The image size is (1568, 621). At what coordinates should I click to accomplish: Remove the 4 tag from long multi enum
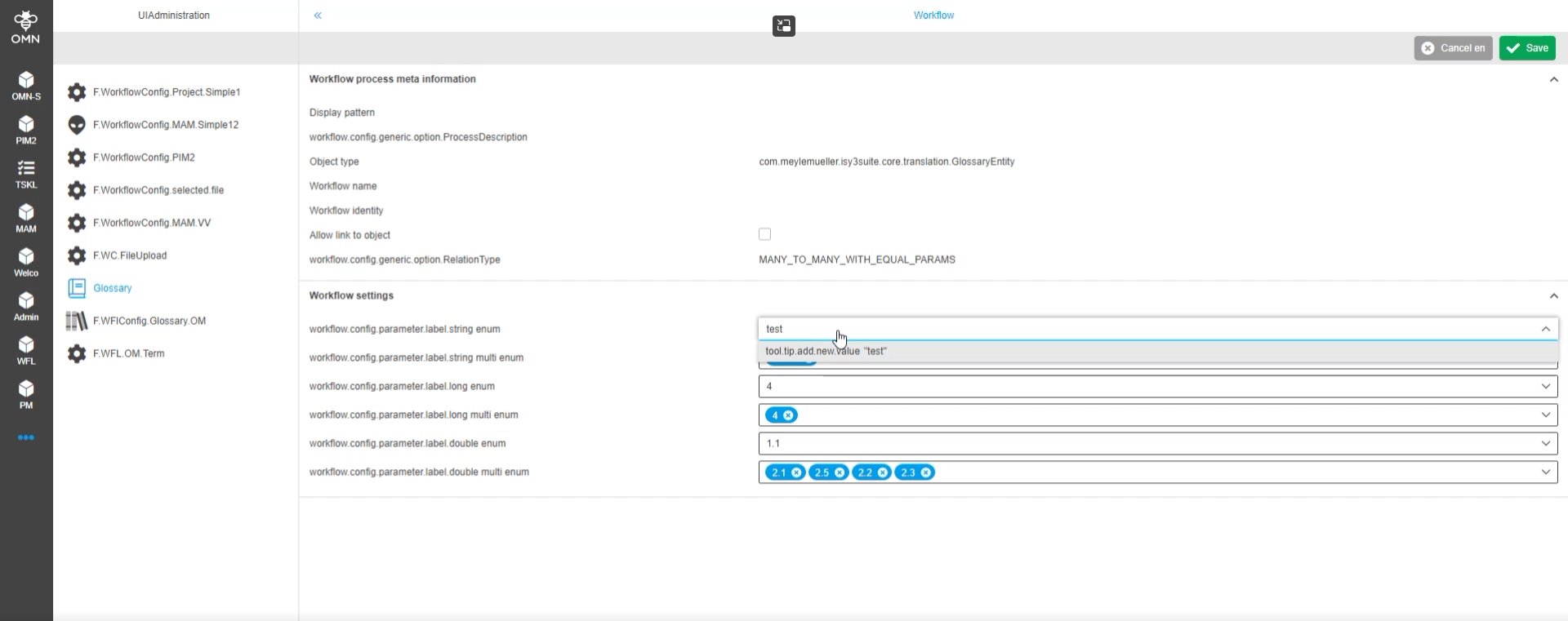pyautogui.click(x=788, y=415)
